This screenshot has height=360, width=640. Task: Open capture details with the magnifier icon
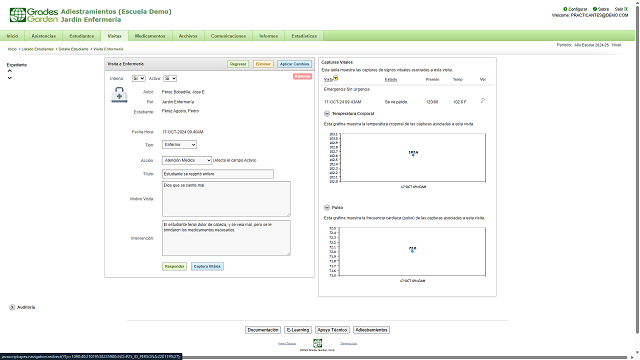tap(482, 101)
